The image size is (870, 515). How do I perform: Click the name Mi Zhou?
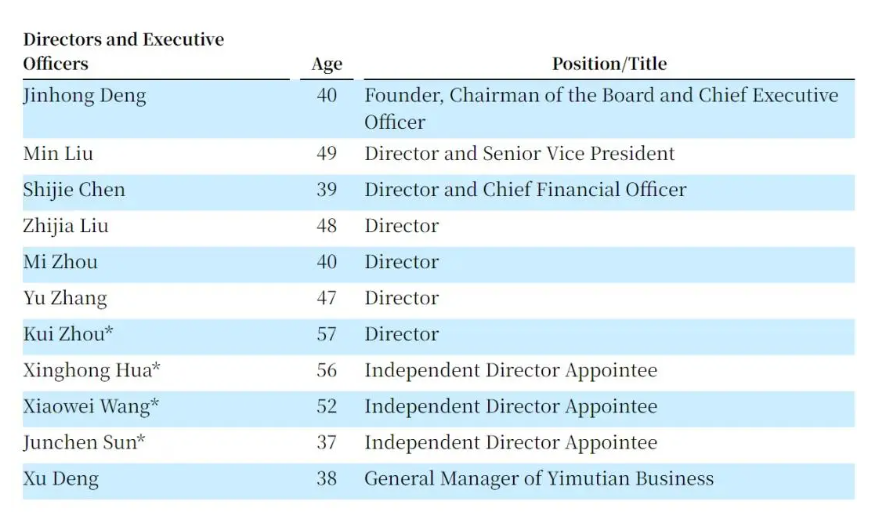tap(60, 261)
